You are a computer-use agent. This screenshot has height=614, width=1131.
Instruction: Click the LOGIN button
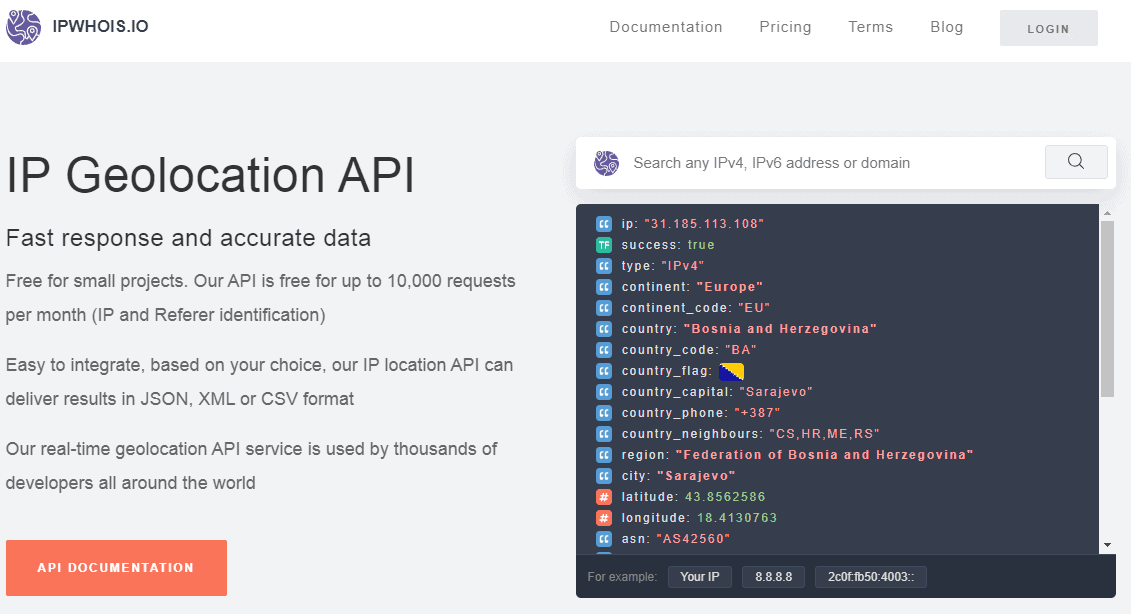[1048, 28]
